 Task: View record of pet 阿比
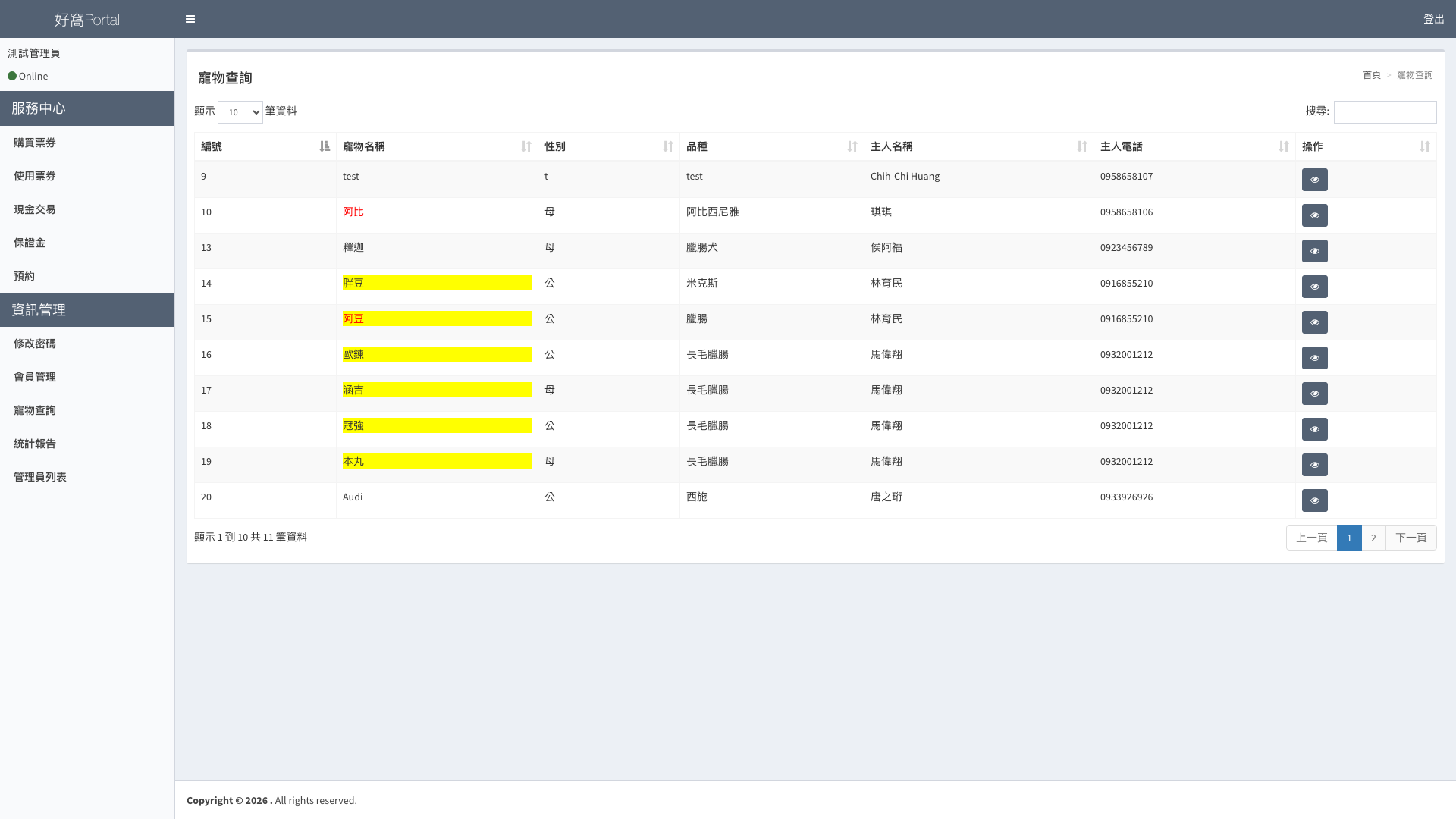tap(1314, 215)
